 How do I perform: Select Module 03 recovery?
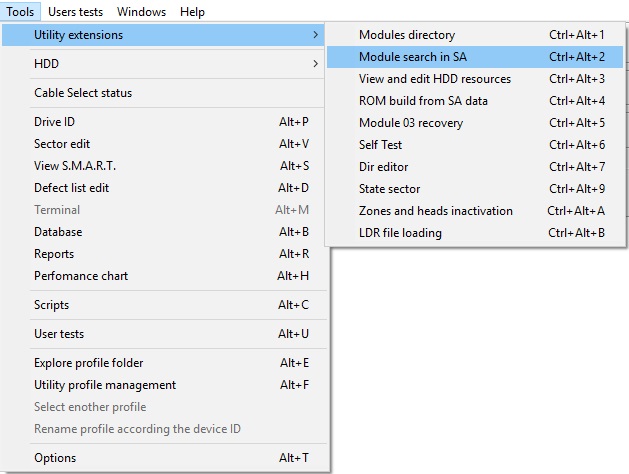411,123
